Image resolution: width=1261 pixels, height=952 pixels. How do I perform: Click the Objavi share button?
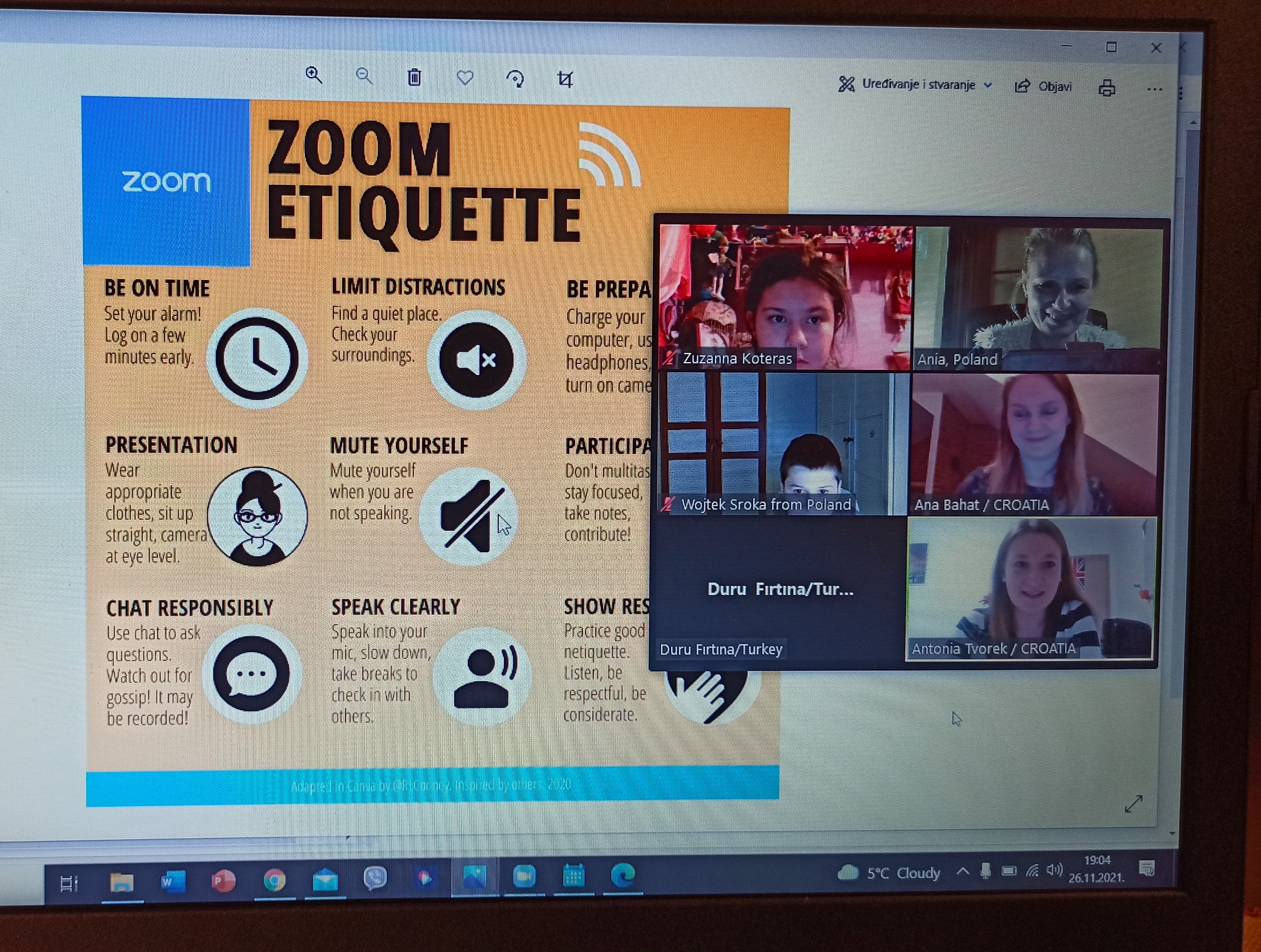tap(1043, 86)
